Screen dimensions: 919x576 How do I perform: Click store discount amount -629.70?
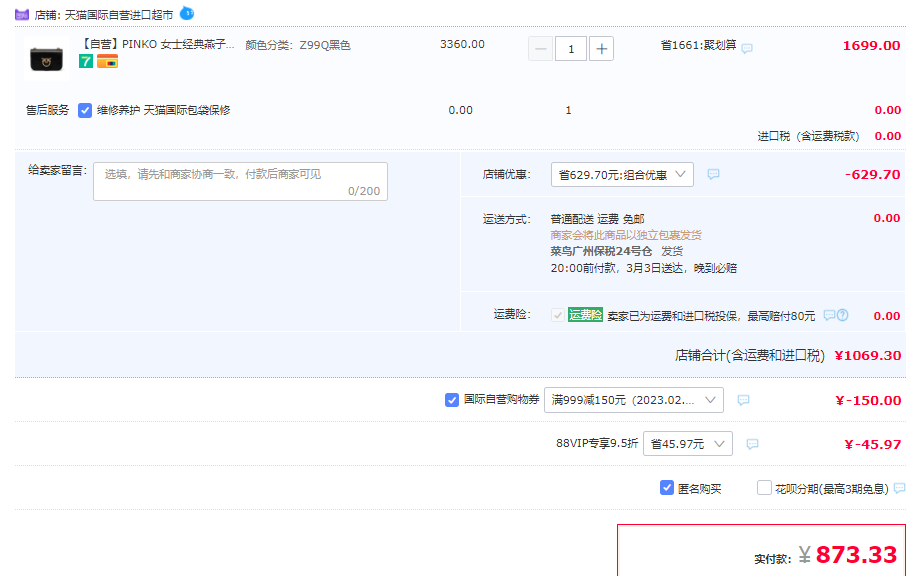point(872,175)
